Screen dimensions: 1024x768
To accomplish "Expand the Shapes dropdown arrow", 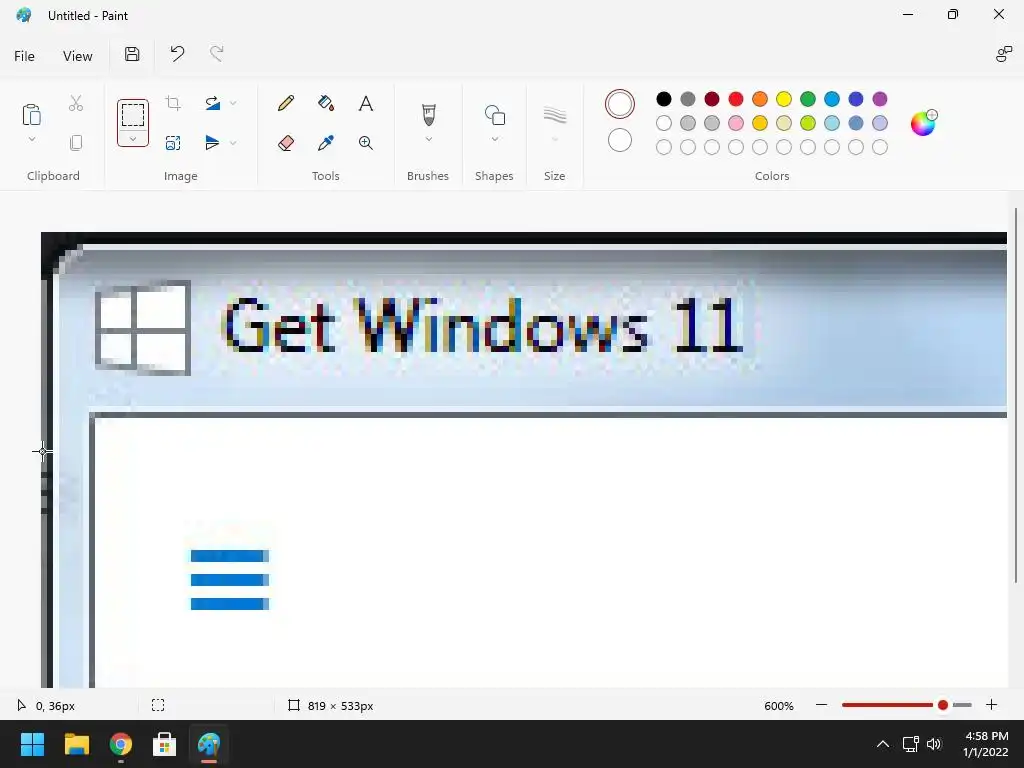I will pos(494,139).
